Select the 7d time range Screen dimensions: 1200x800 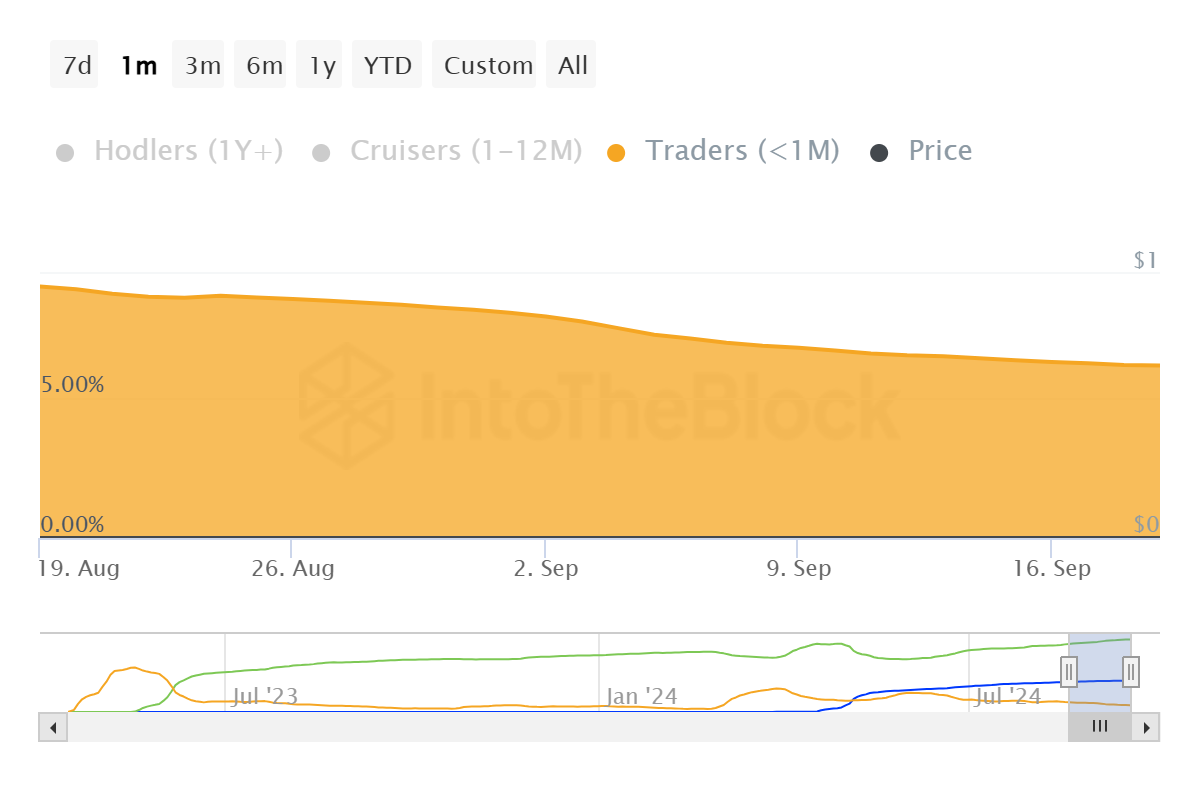(x=75, y=65)
